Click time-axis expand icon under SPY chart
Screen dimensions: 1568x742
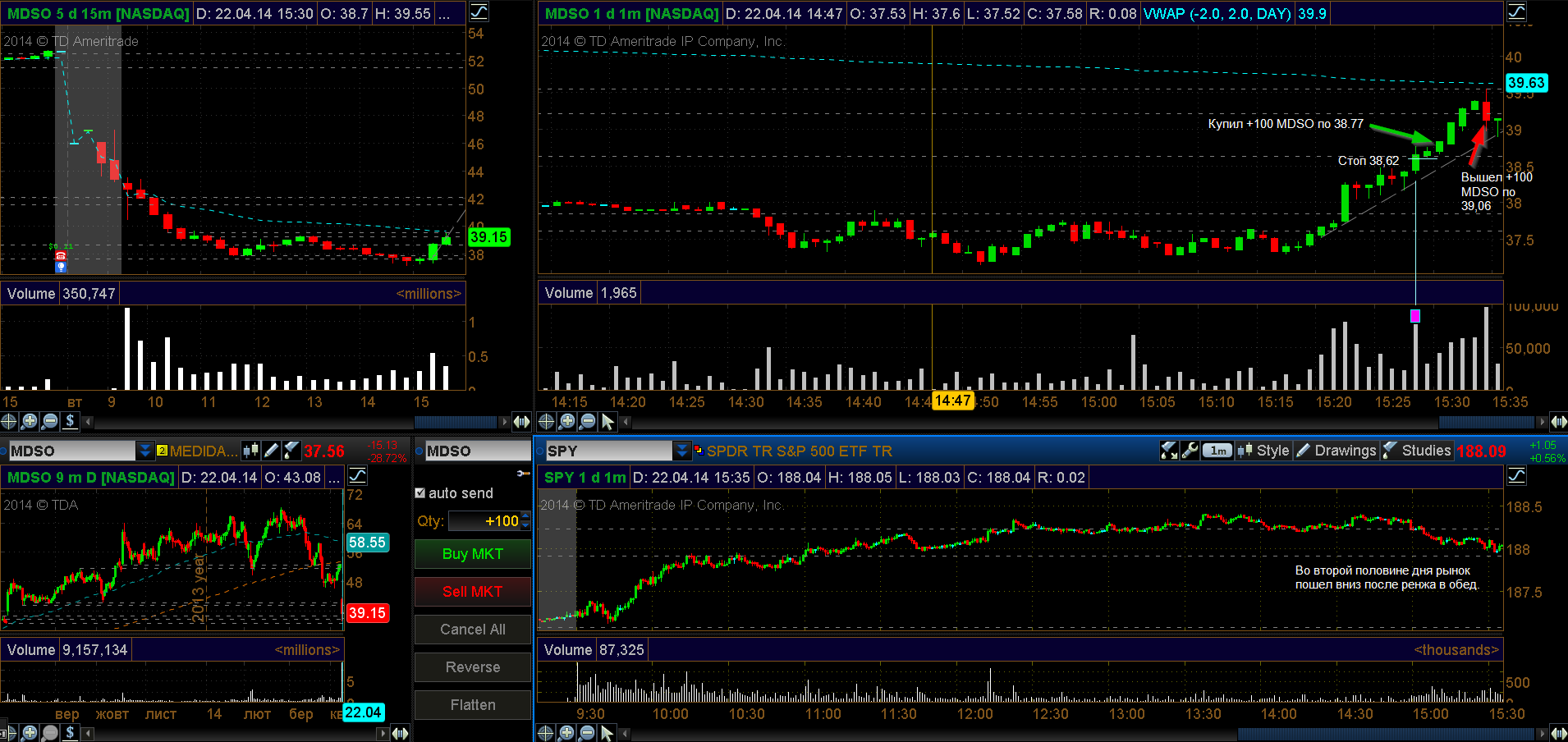pos(1558,733)
